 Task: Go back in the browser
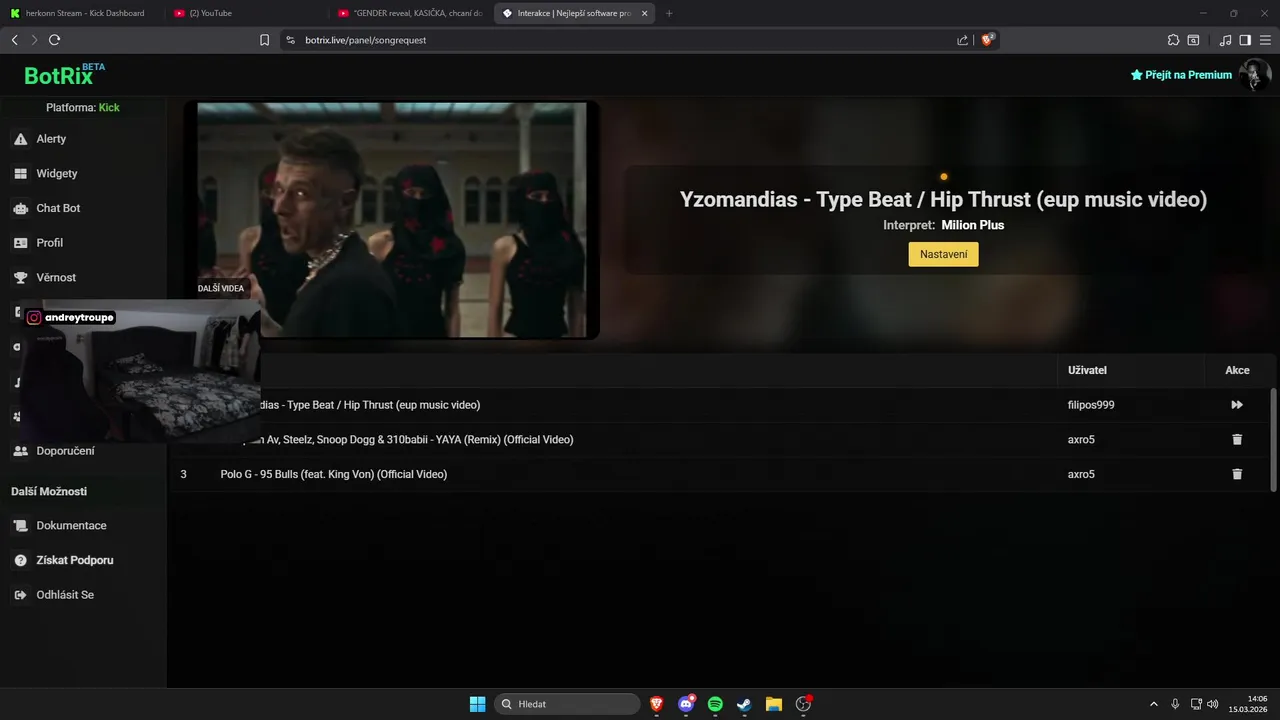(14, 40)
